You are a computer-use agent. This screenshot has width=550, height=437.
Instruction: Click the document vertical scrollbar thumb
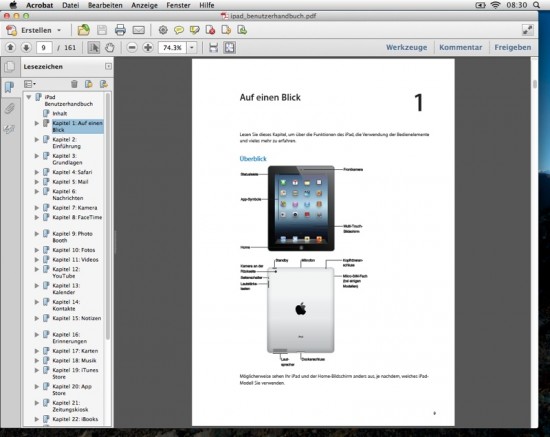[x=535, y=84]
